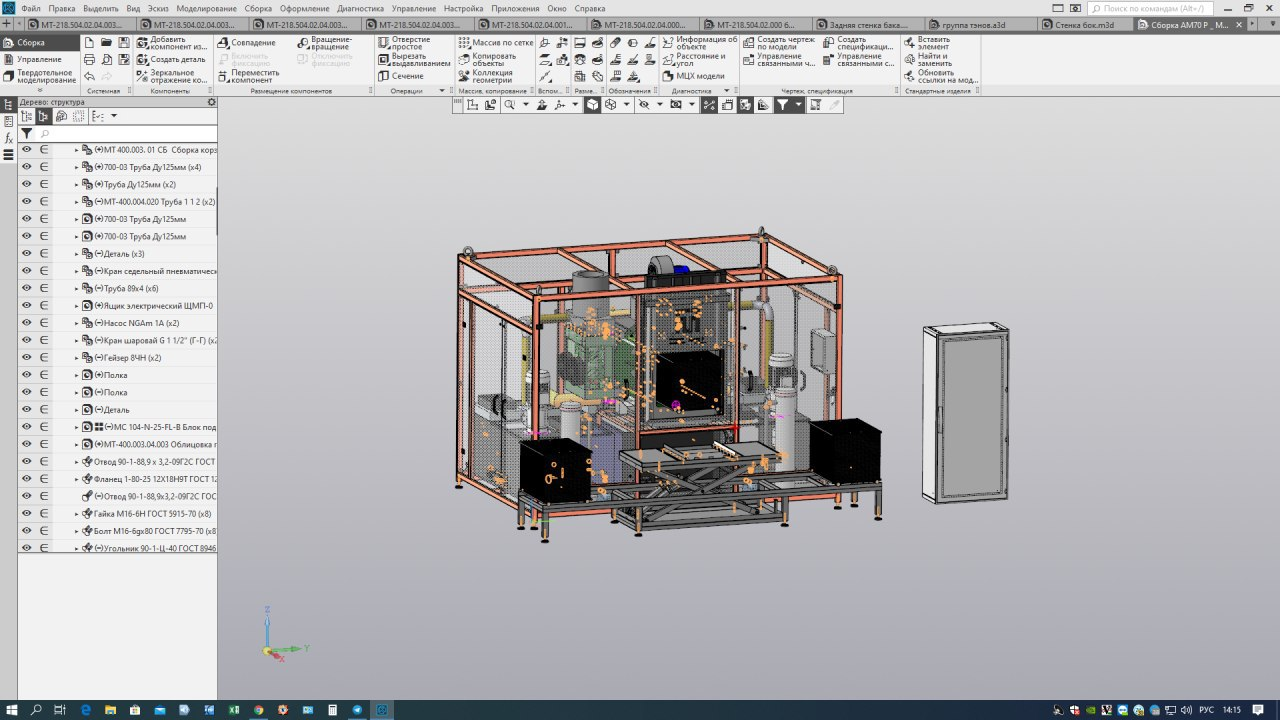Screen dimensions: 1280x720
Task: Open the Диагностика menu
Action: pyautogui.click(x=360, y=8)
